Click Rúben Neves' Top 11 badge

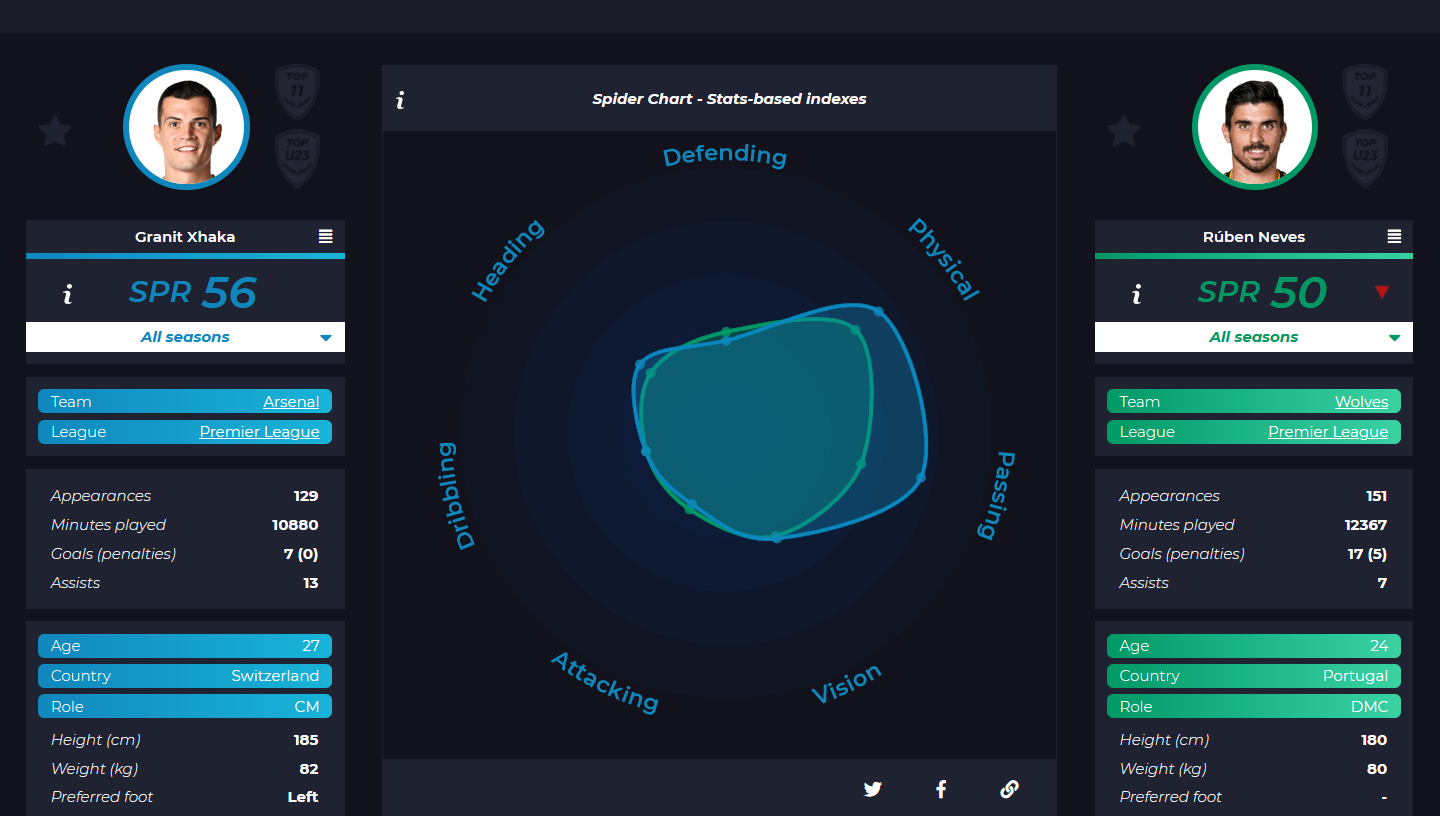[x=1365, y=92]
